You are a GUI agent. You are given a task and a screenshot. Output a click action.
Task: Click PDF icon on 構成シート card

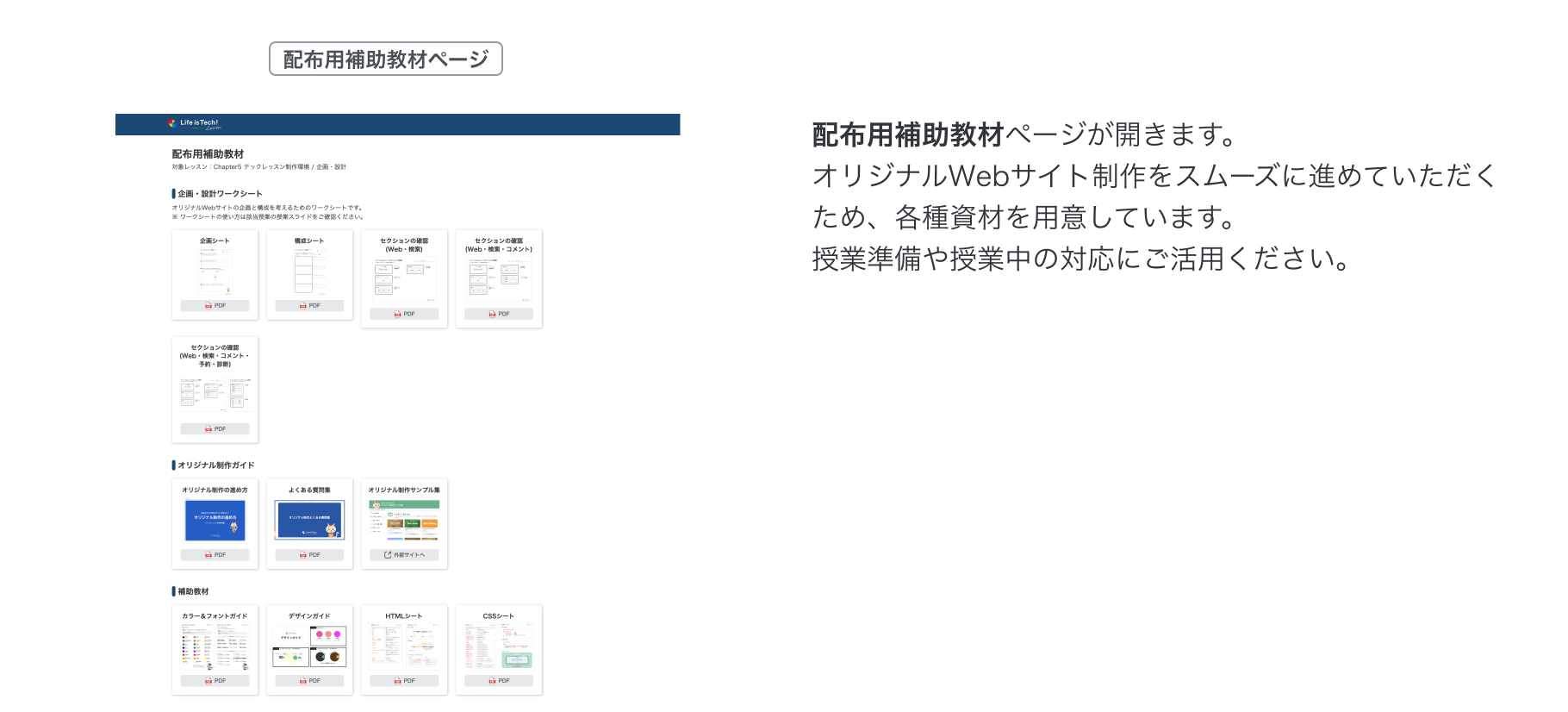pyautogui.click(x=303, y=306)
